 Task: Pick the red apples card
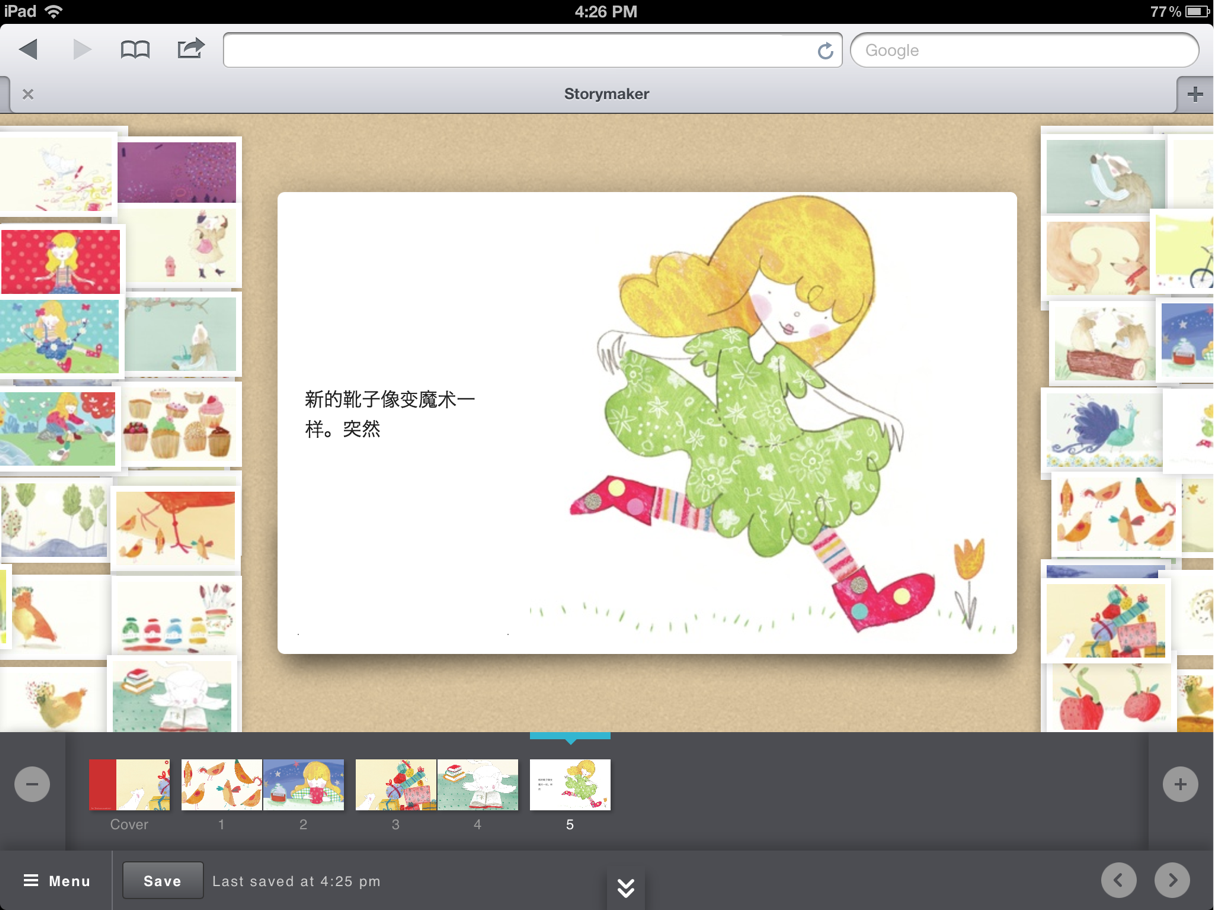point(1110,697)
